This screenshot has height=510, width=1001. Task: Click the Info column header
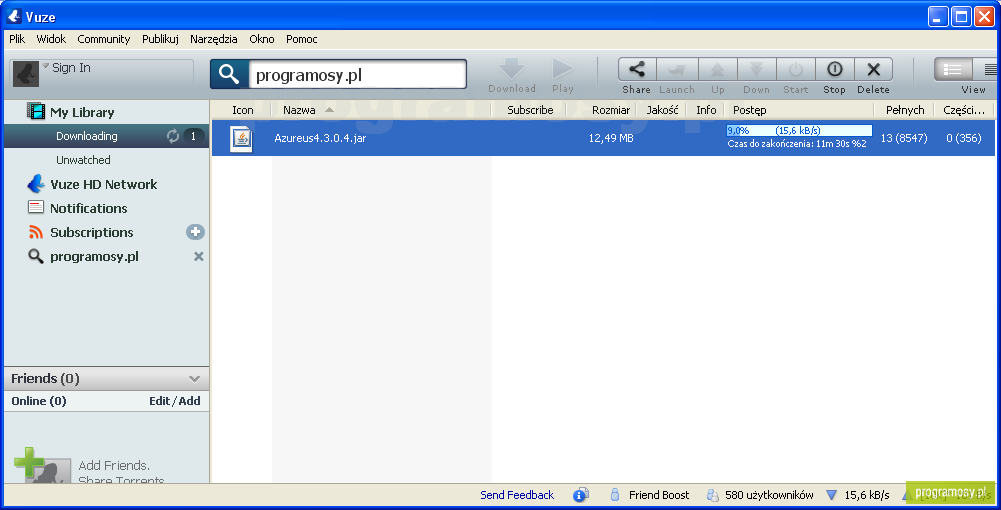click(x=706, y=110)
